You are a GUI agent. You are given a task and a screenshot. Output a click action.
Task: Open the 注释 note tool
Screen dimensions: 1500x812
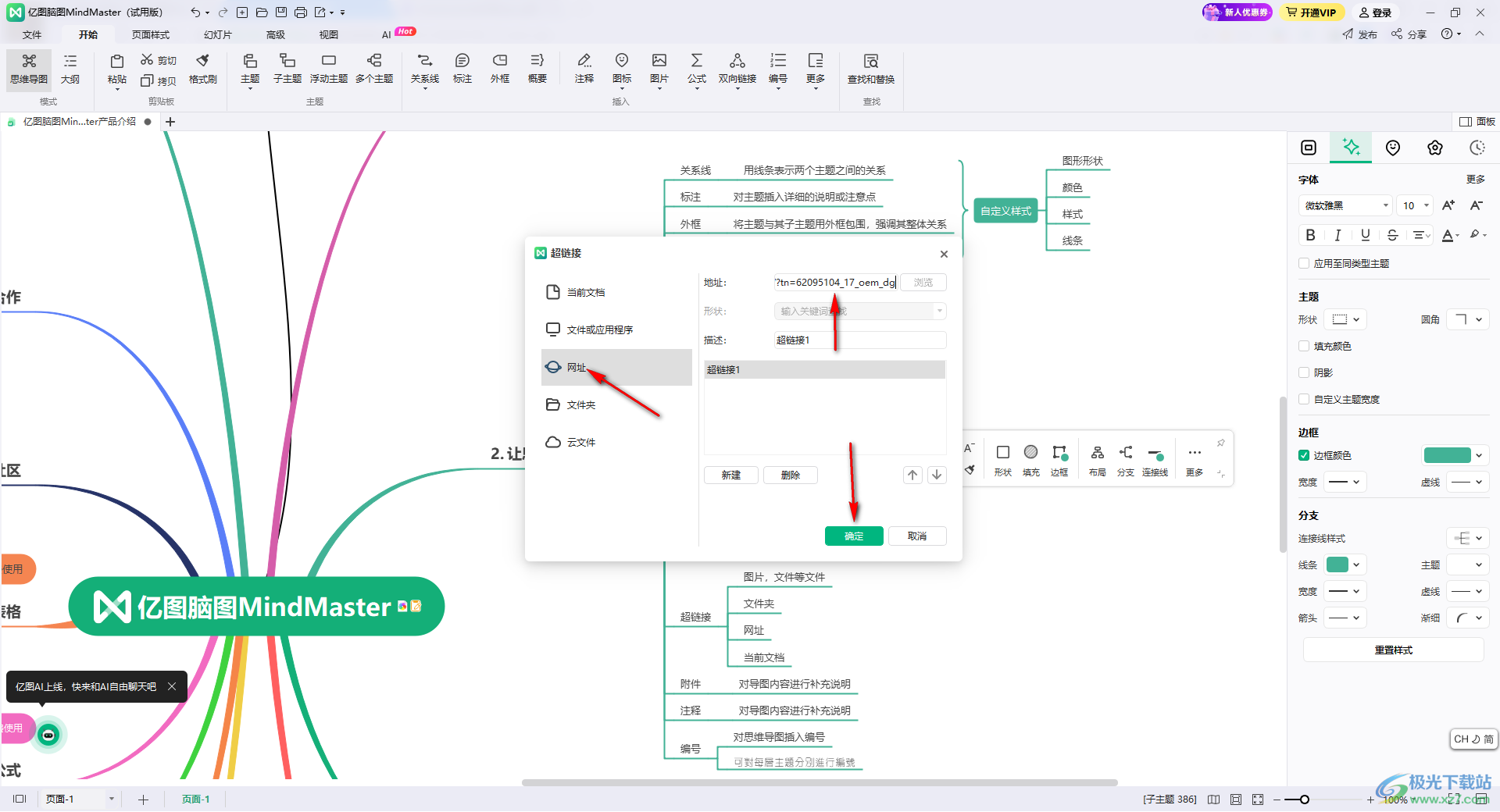tap(584, 69)
